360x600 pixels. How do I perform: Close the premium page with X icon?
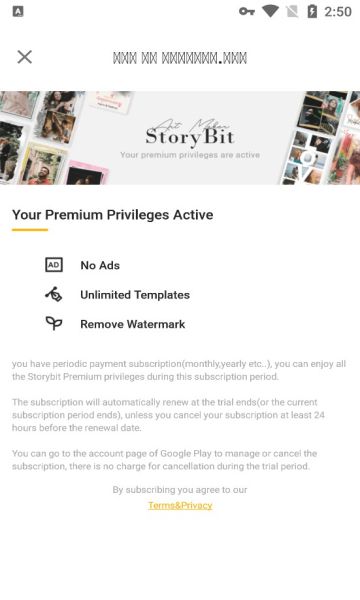click(24, 57)
